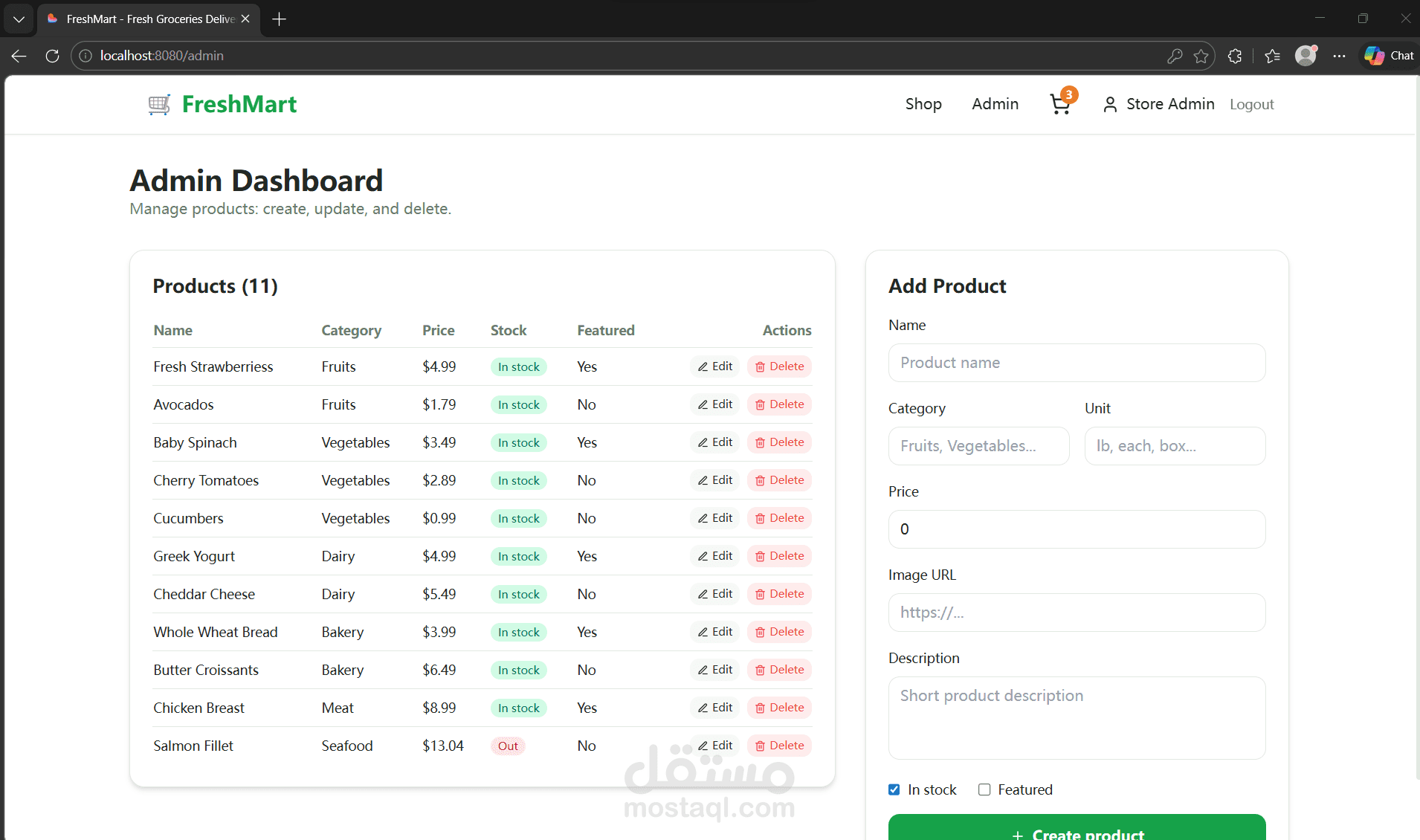The width and height of the screenshot is (1420, 840).
Task: Enable the Featured checkbox
Action: click(984, 789)
